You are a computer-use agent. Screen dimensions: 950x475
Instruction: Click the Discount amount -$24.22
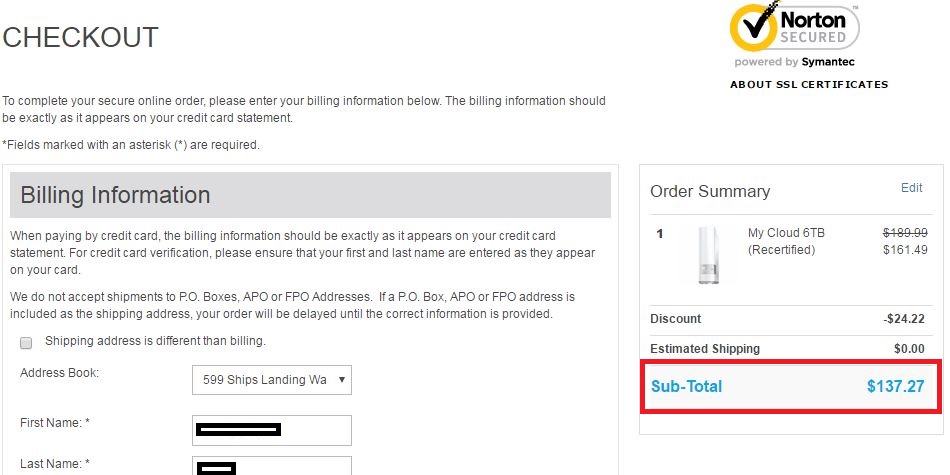(x=904, y=319)
